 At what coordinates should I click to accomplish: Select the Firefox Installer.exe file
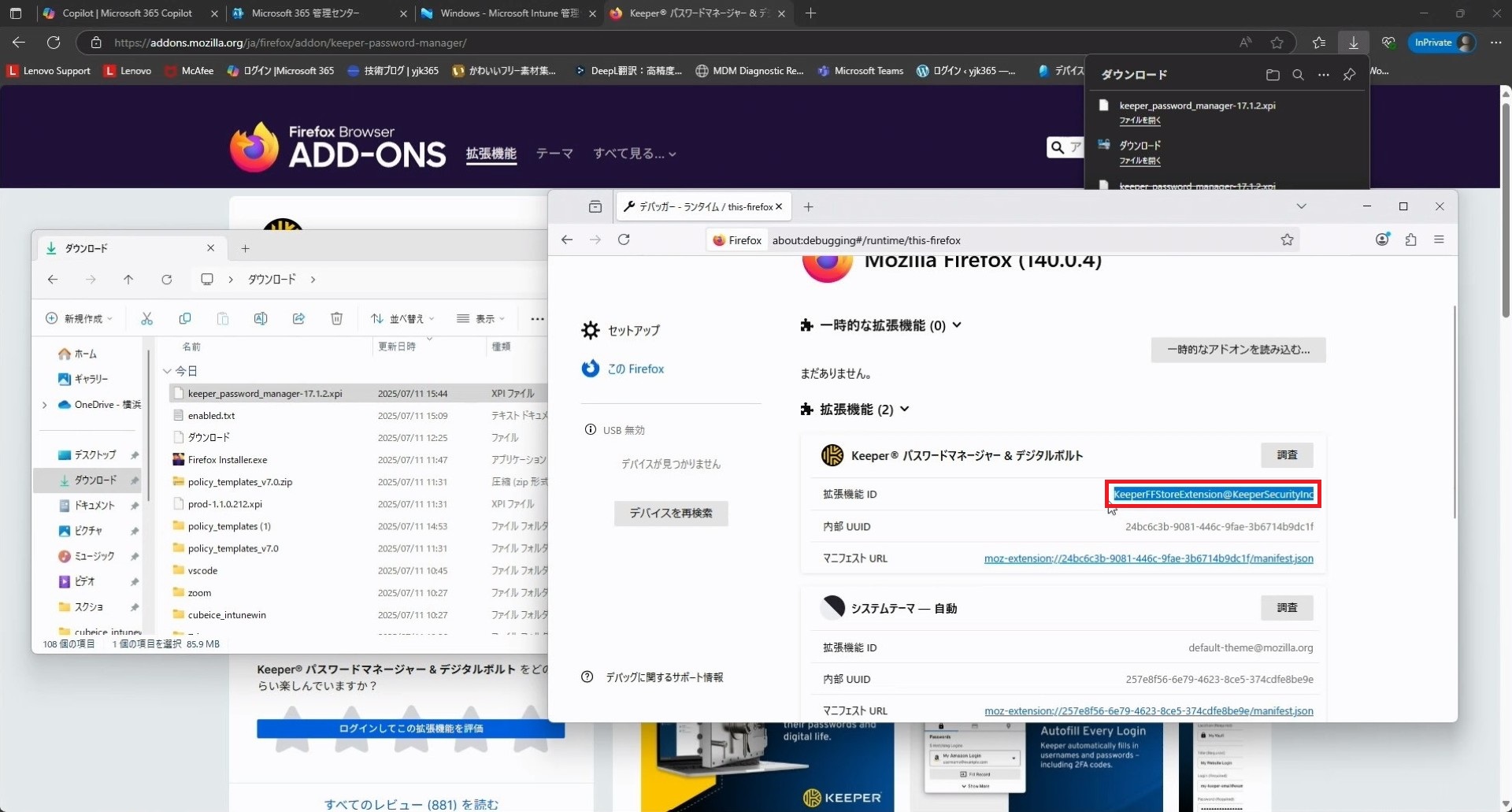(228, 460)
